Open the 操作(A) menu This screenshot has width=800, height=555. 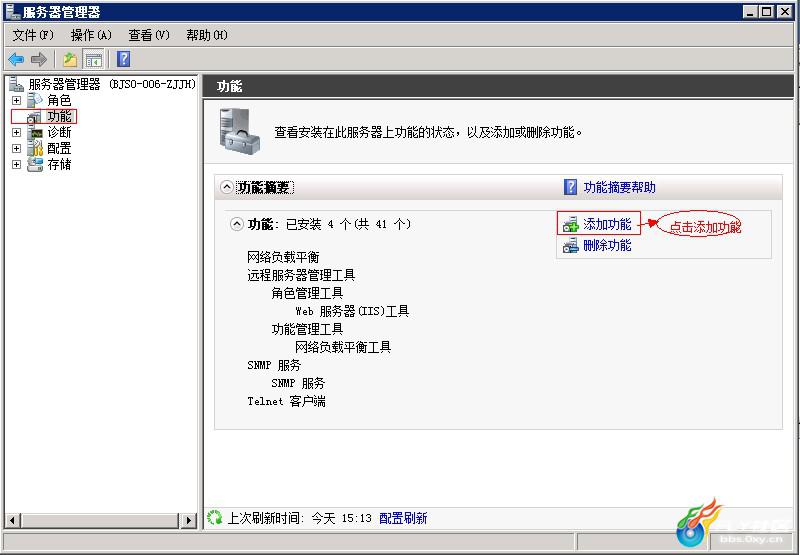[x=91, y=35]
